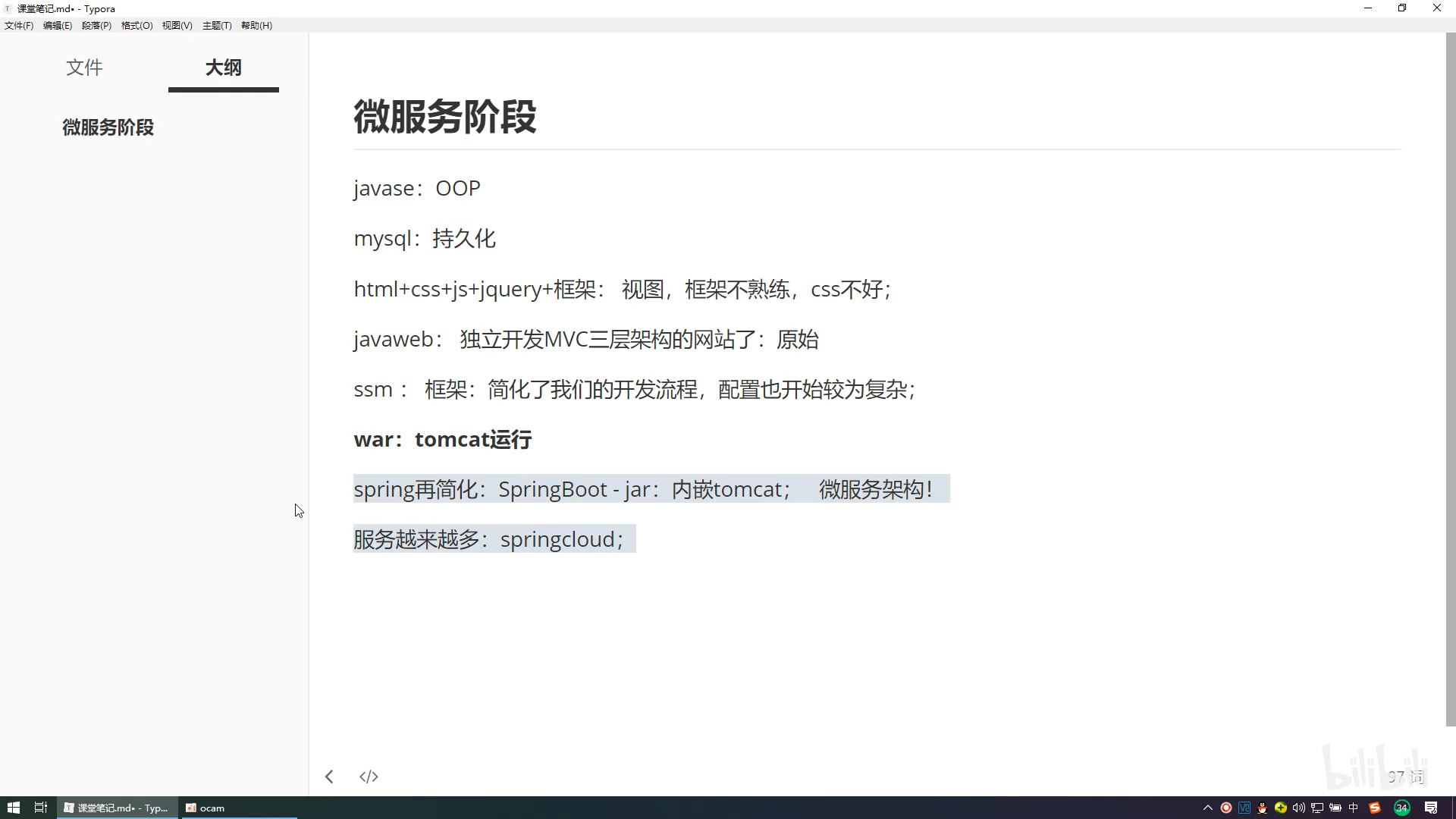
Task: Toggle source code mode icon
Action: [x=369, y=777]
